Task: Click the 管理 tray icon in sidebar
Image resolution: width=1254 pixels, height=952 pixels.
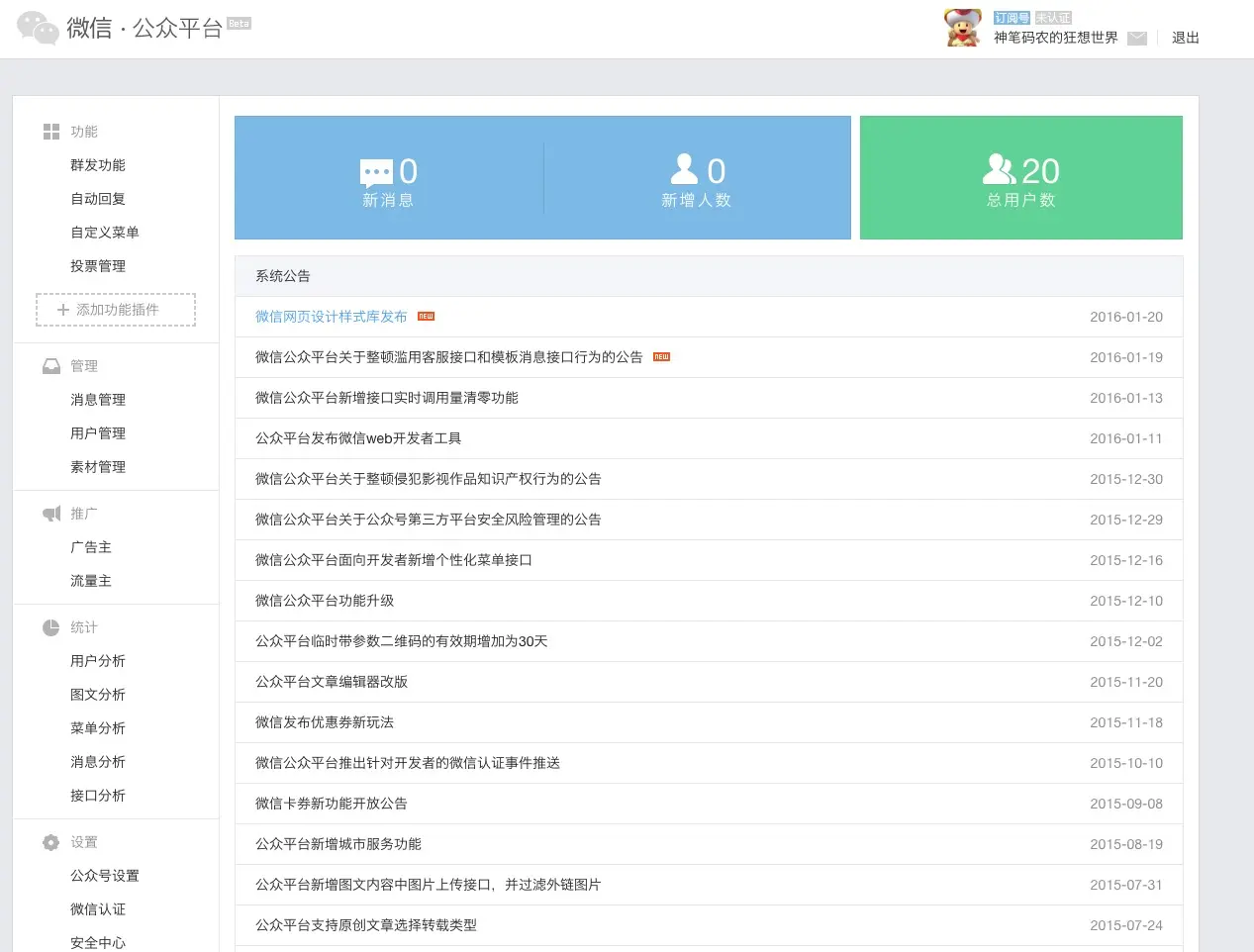Action: point(51,366)
